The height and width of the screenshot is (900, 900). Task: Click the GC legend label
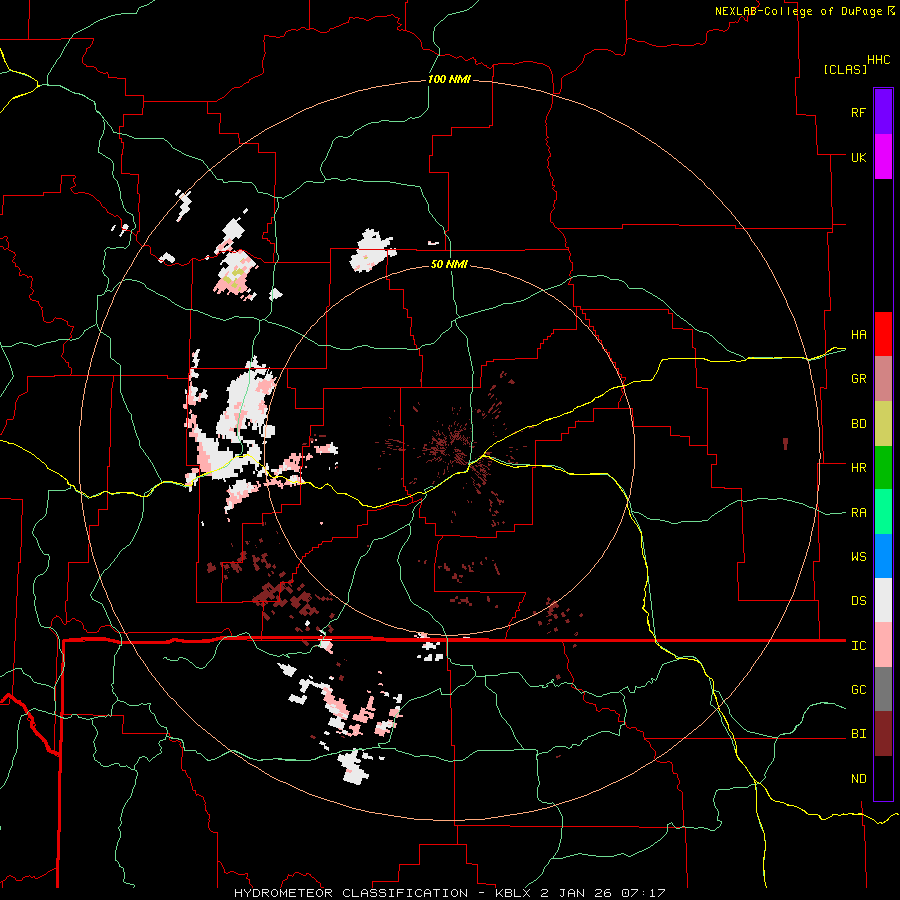[x=858, y=690]
